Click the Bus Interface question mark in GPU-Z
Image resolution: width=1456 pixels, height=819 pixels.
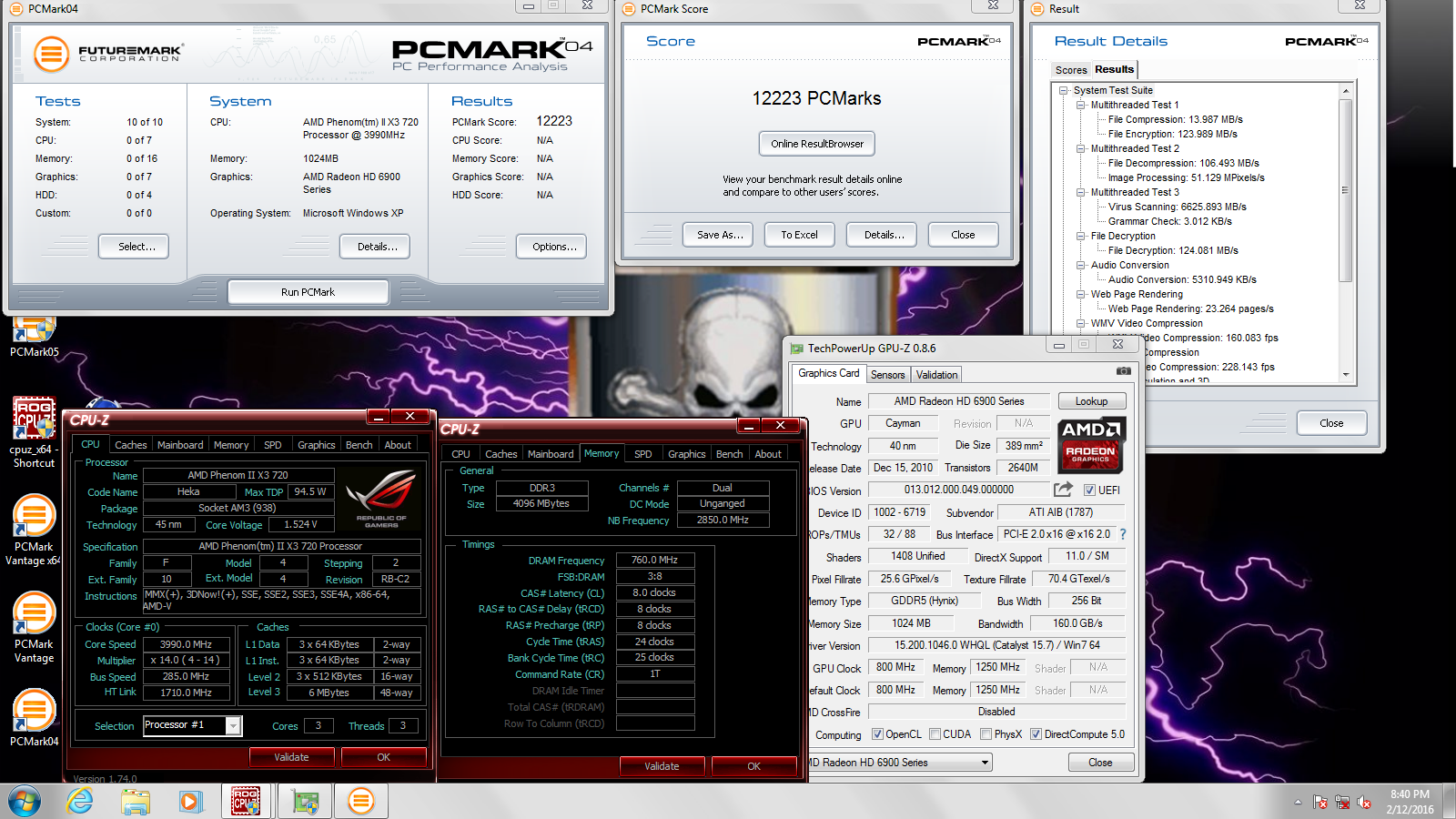pos(1123,534)
